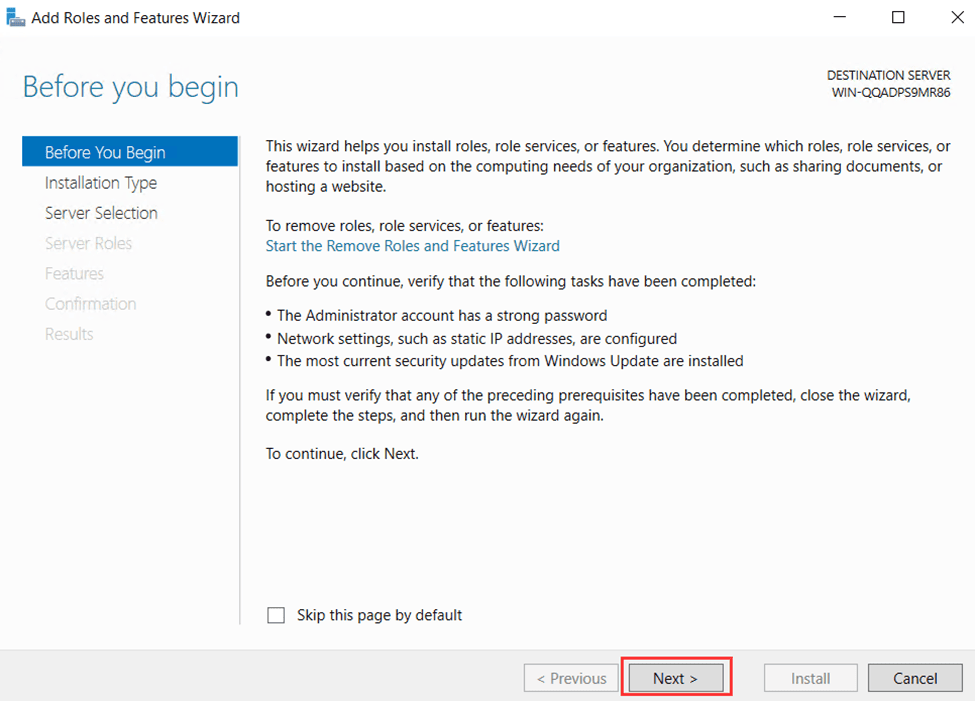Click the window title text in the title bar
The image size is (975, 701).
[x=136, y=17]
